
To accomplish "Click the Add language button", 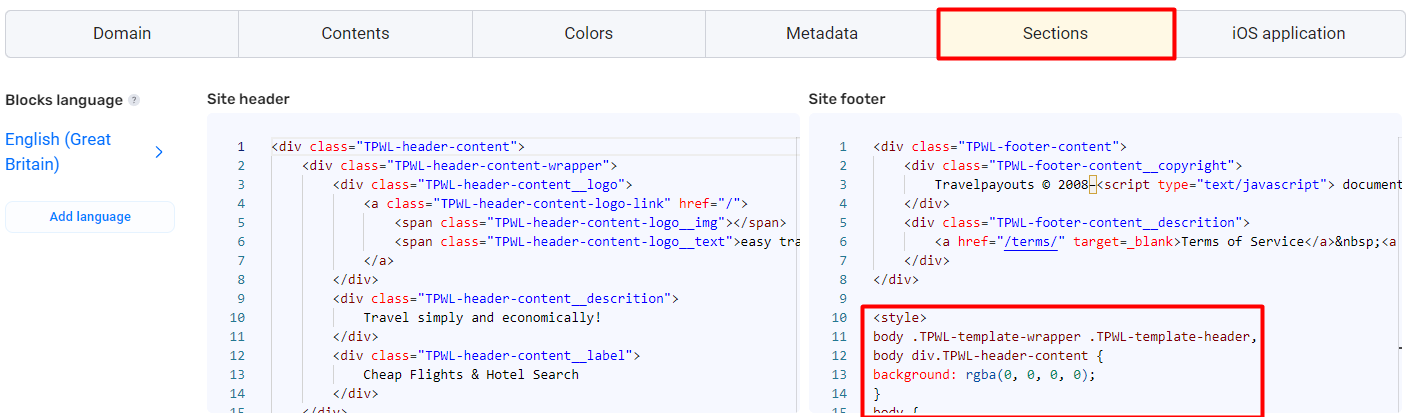I will pyautogui.click(x=90, y=217).
